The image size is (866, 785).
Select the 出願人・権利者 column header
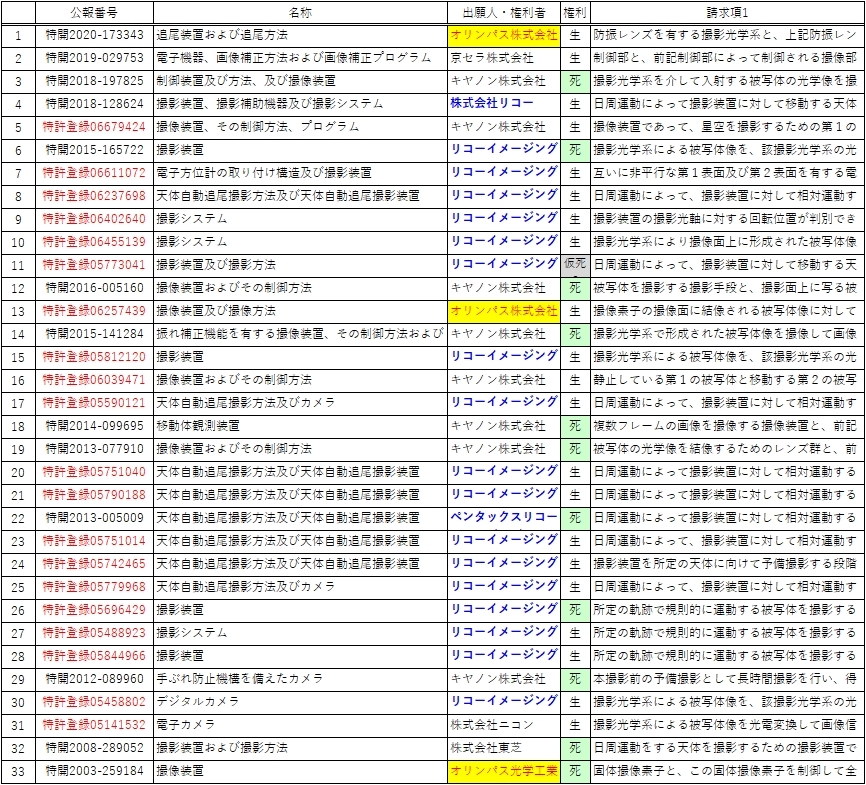coord(504,12)
